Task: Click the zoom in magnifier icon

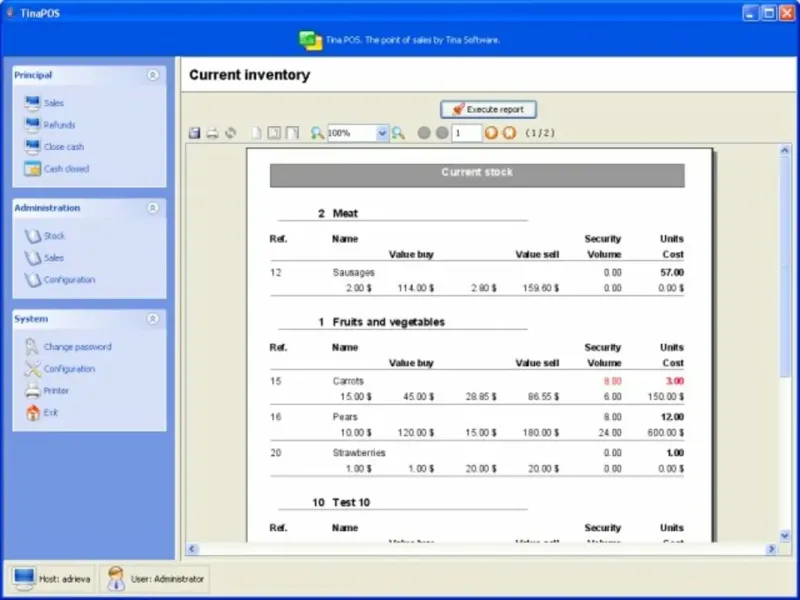Action: tap(398, 133)
